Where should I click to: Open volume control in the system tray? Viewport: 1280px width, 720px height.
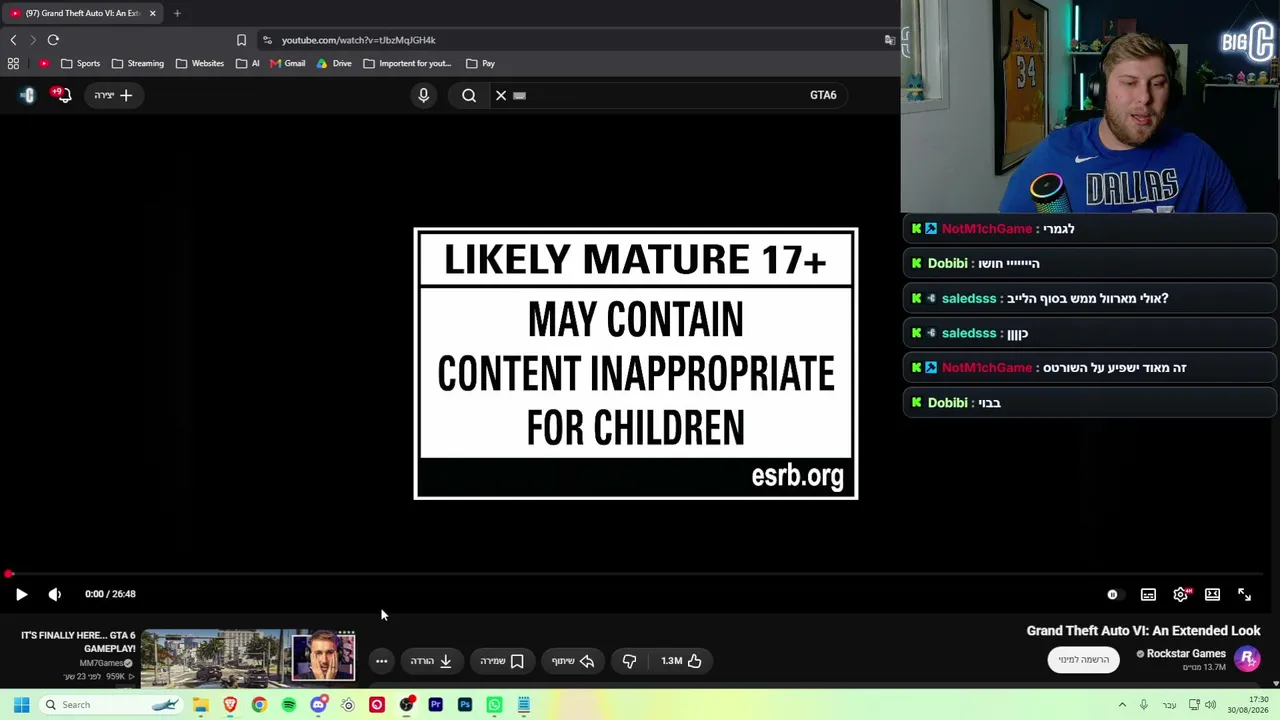pos(1210,705)
